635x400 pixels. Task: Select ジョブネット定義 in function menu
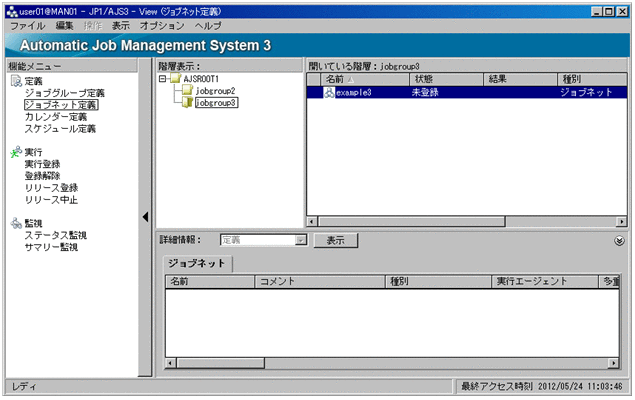(x=61, y=105)
